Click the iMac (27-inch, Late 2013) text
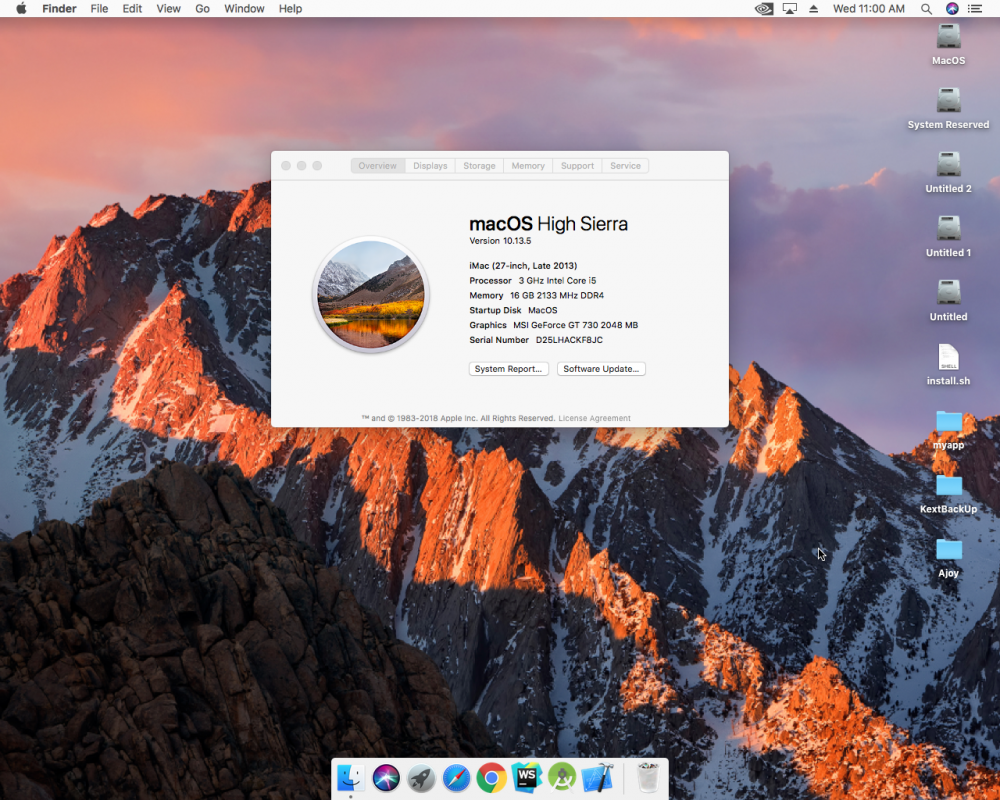This screenshot has width=1000, height=800. tap(523, 266)
